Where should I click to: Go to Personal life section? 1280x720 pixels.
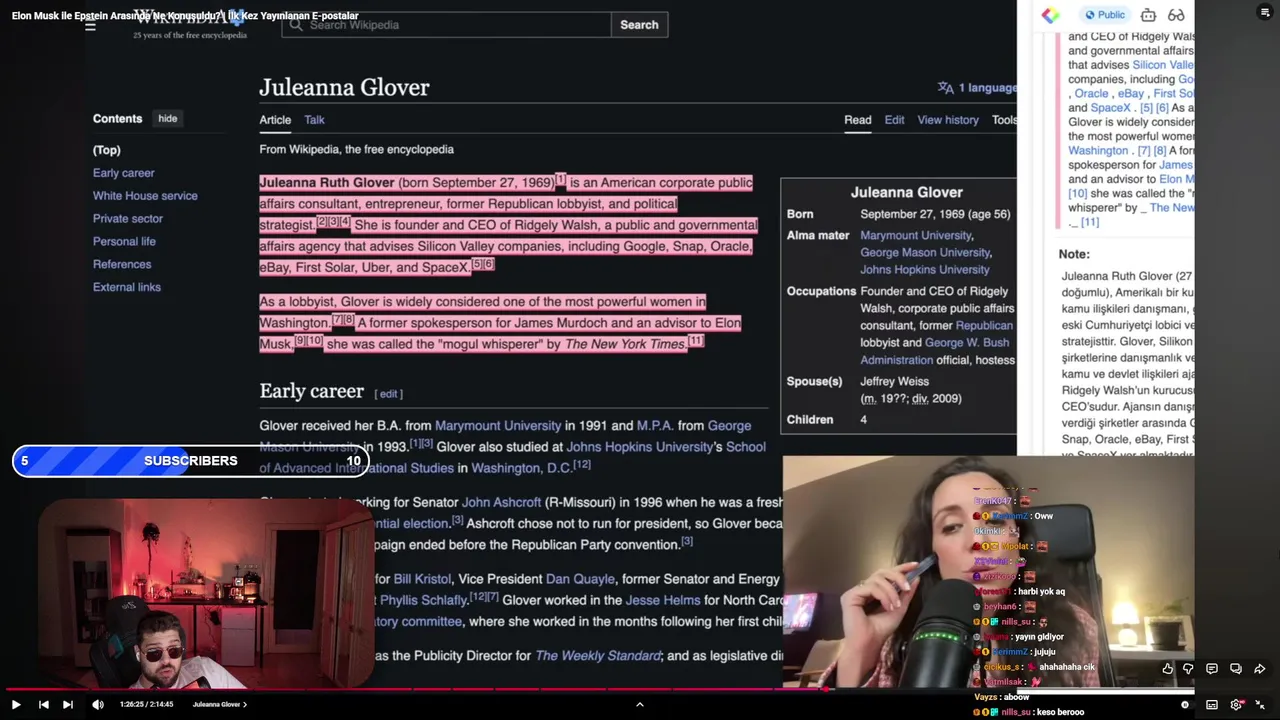(124, 242)
